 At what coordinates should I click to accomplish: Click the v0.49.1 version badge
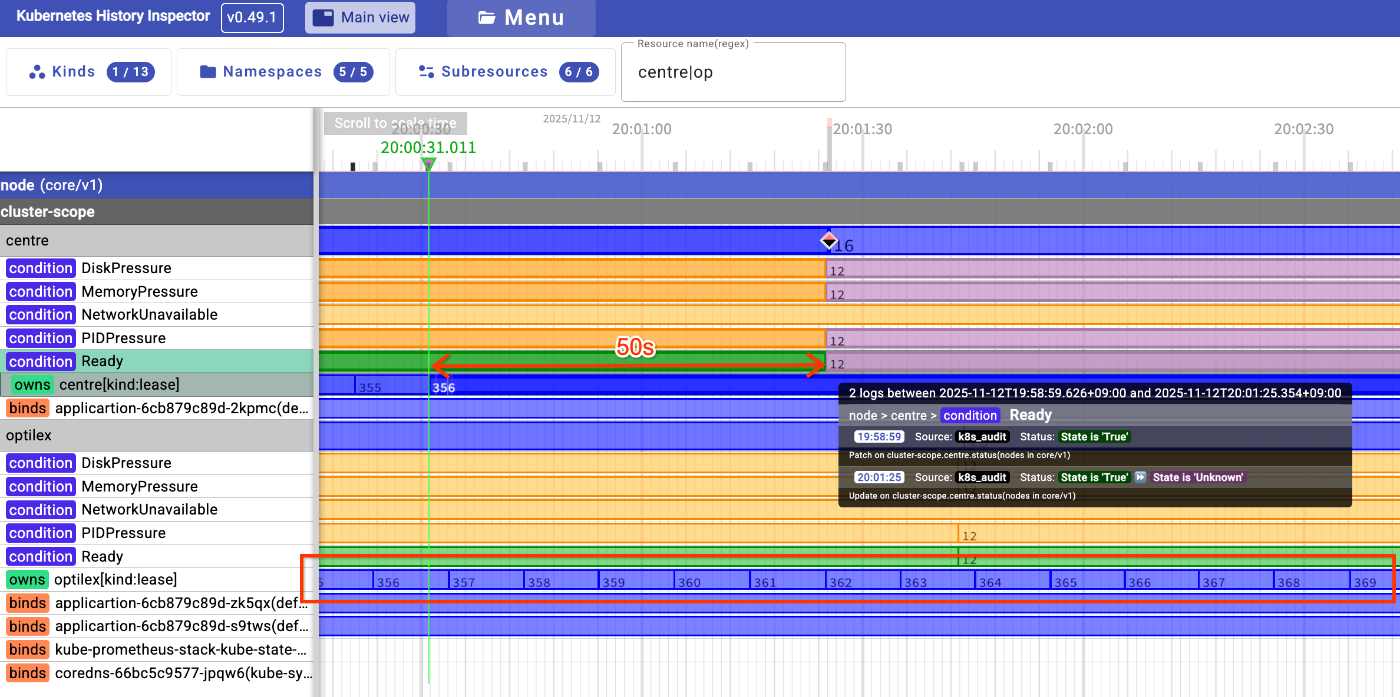coord(253,18)
